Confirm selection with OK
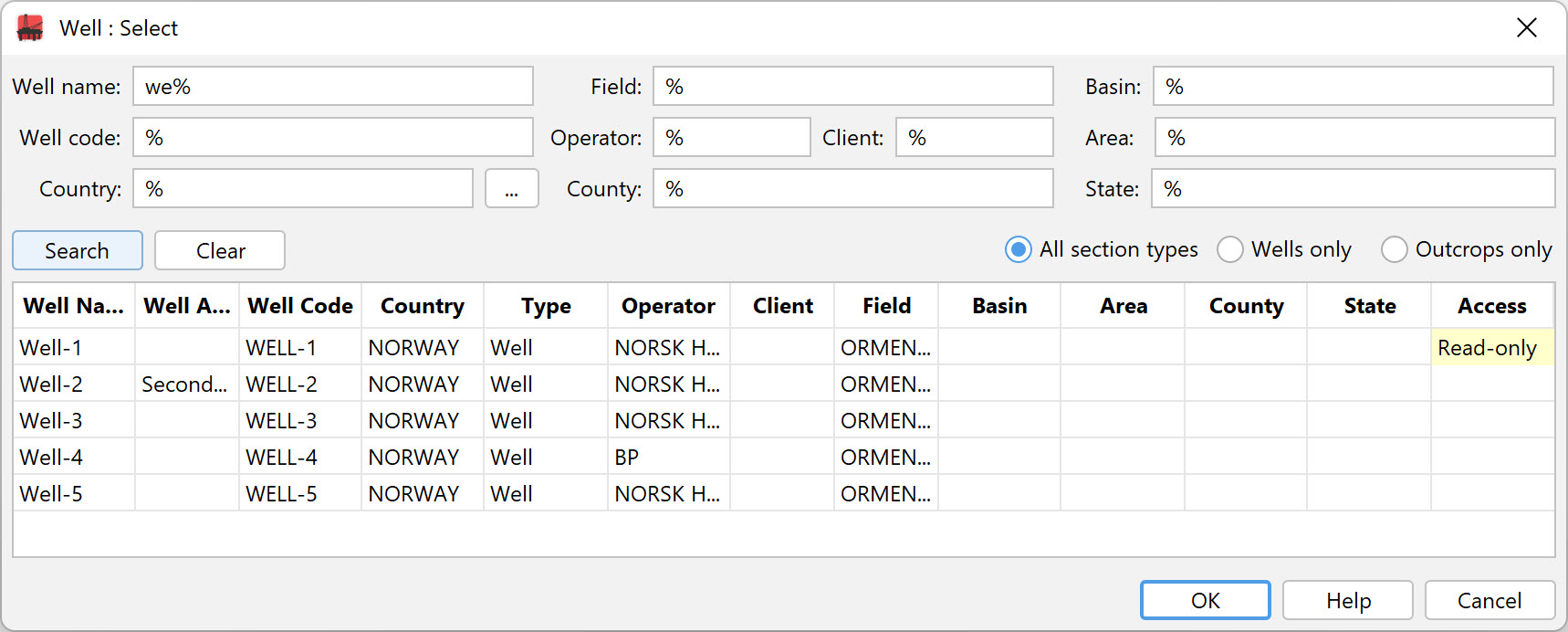 click(1206, 600)
